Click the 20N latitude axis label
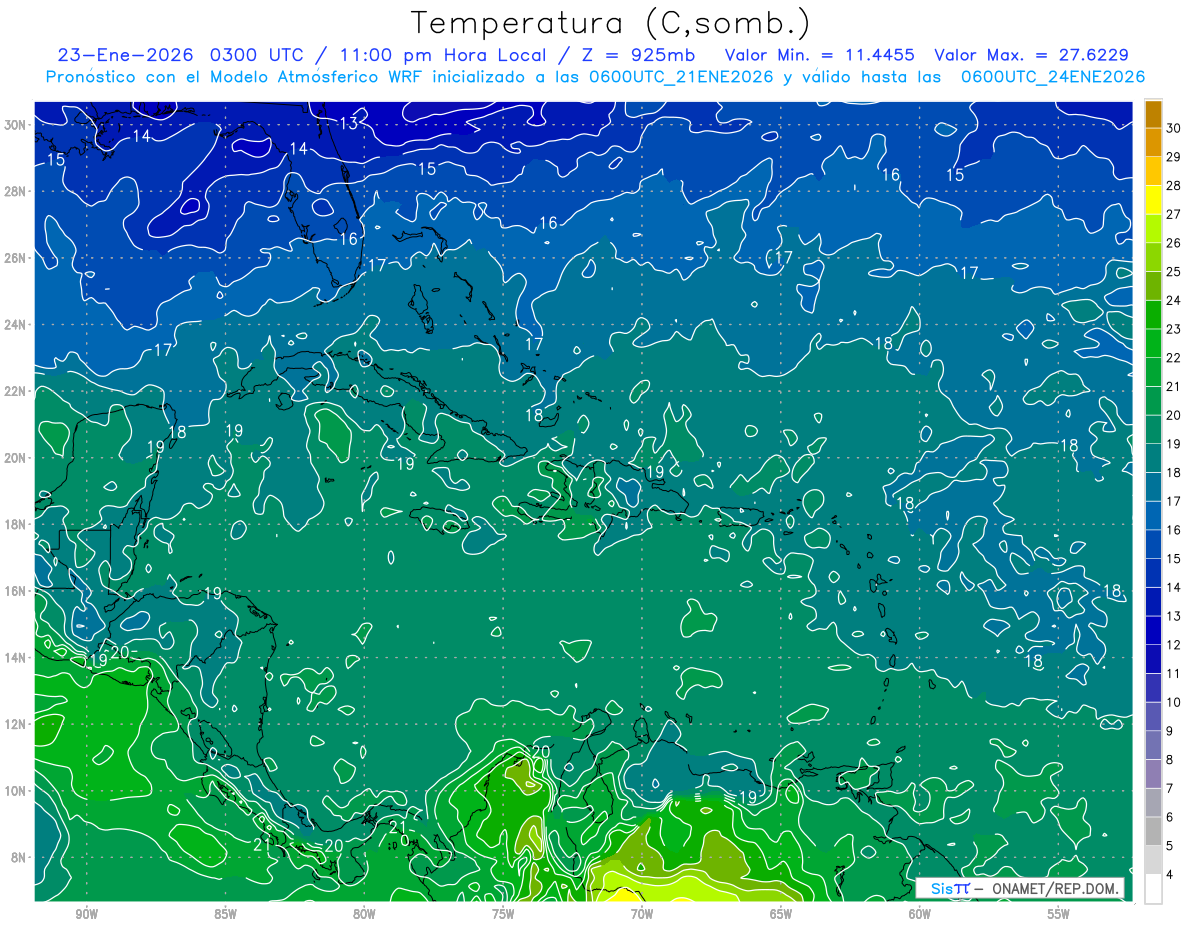Image resolution: width=1200 pixels, height=927 pixels. [15, 457]
